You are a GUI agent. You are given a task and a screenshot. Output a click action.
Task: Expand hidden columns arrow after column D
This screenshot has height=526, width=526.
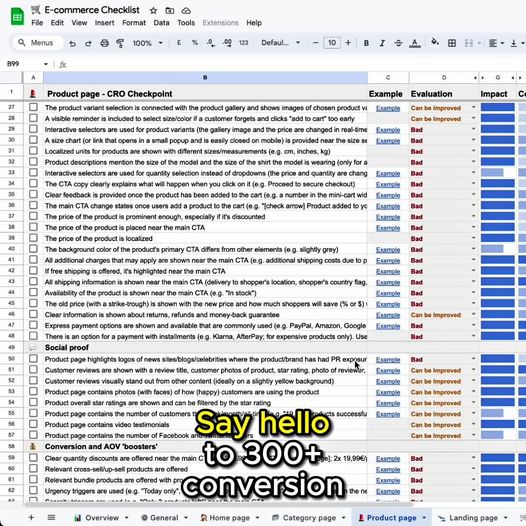tap(475, 78)
